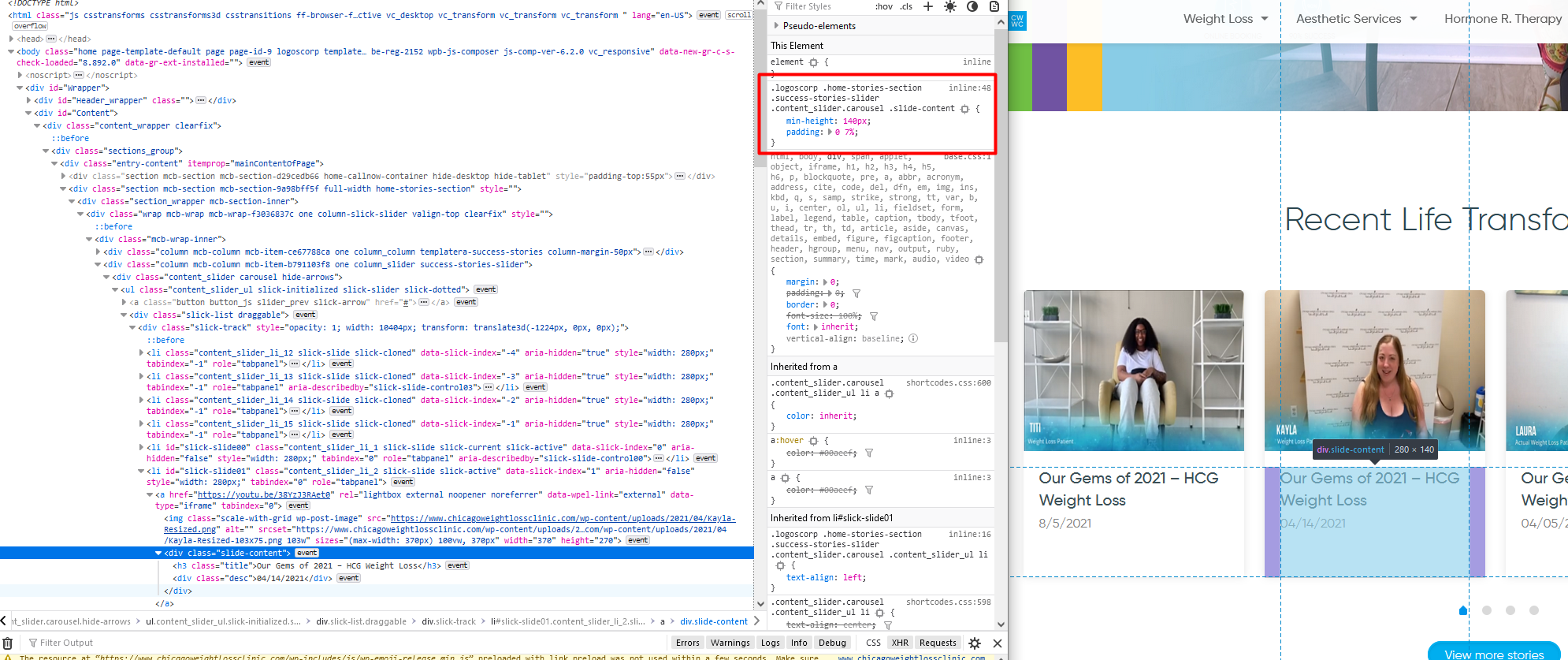Click the selector highlighter icon next to element

[x=814, y=62]
